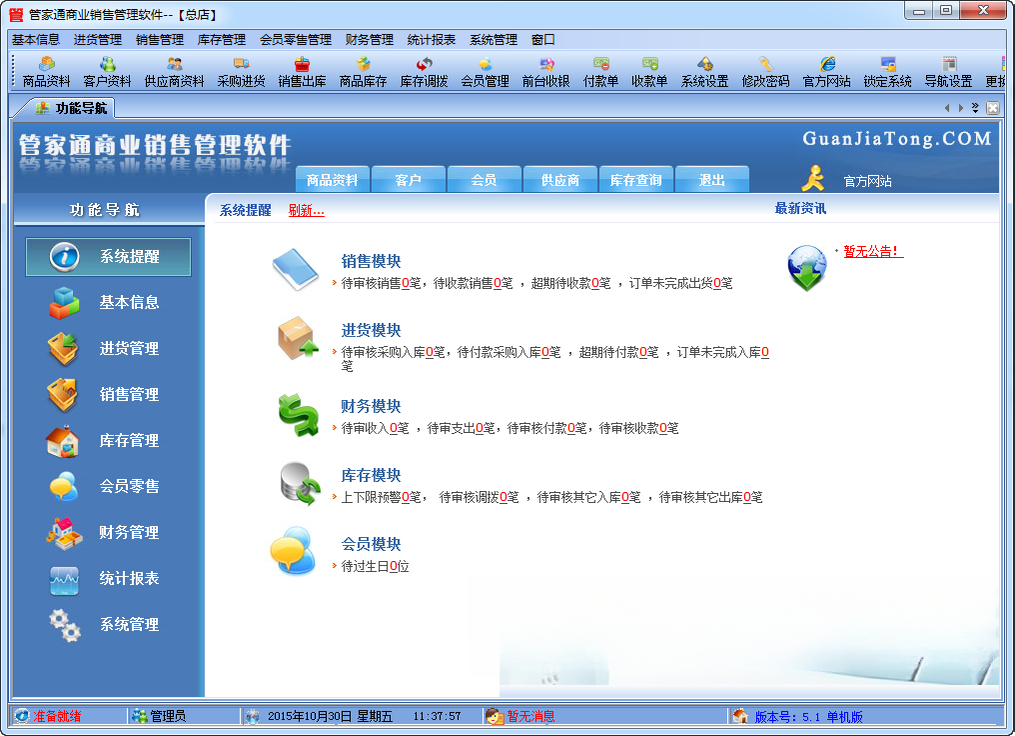Click the tab scroll left arrow
The width and height of the screenshot is (1015, 736).
(947, 108)
